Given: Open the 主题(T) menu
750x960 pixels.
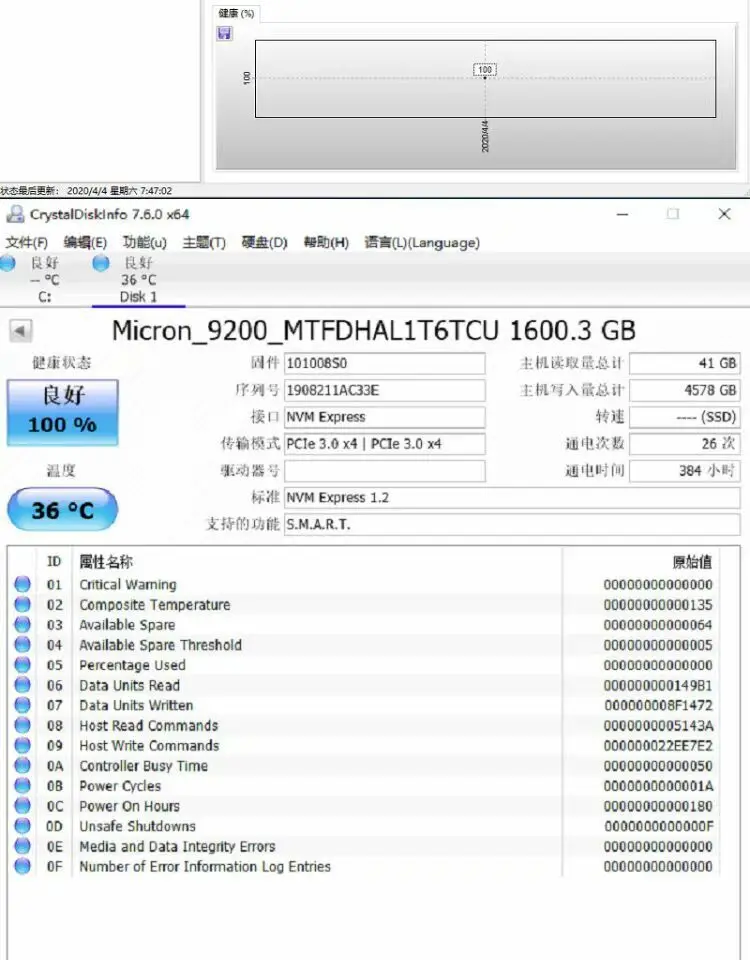Looking at the screenshot, I should (204, 242).
